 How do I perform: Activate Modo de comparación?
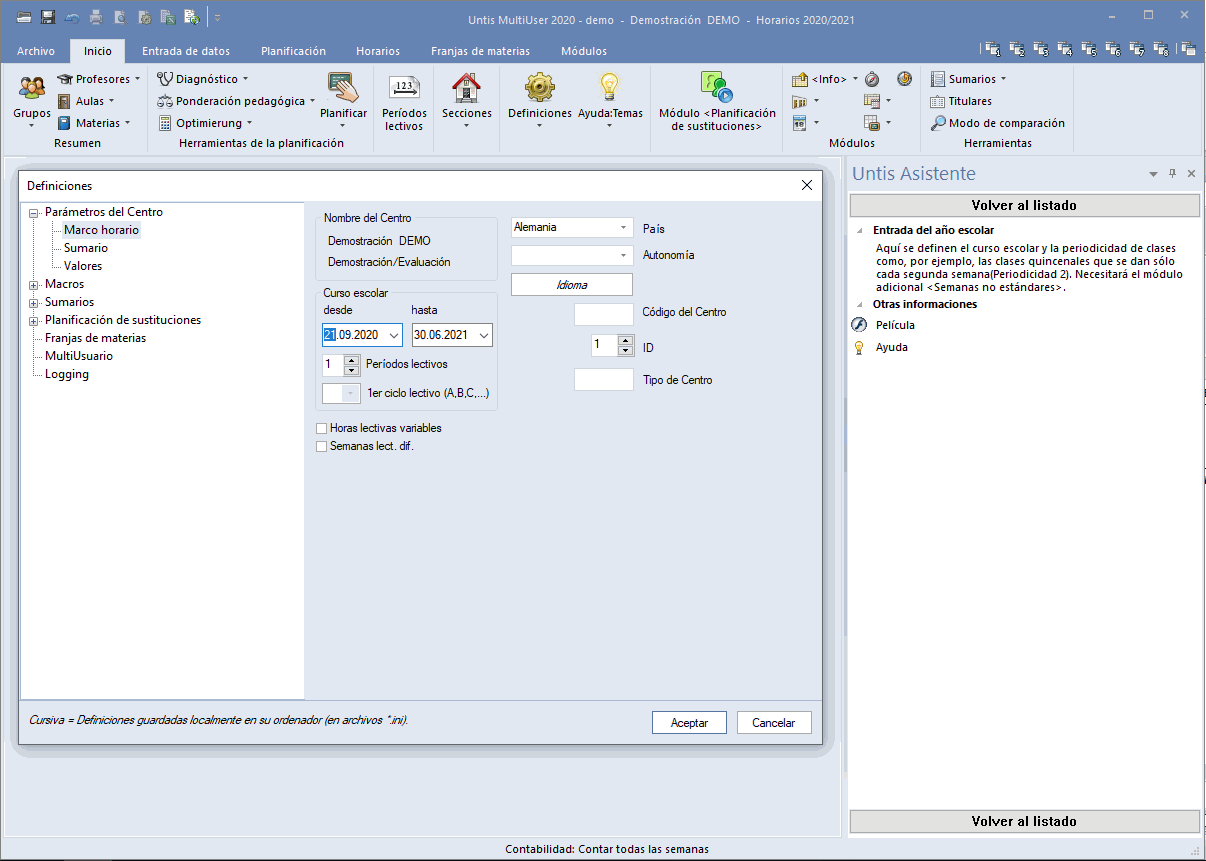click(998, 123)
